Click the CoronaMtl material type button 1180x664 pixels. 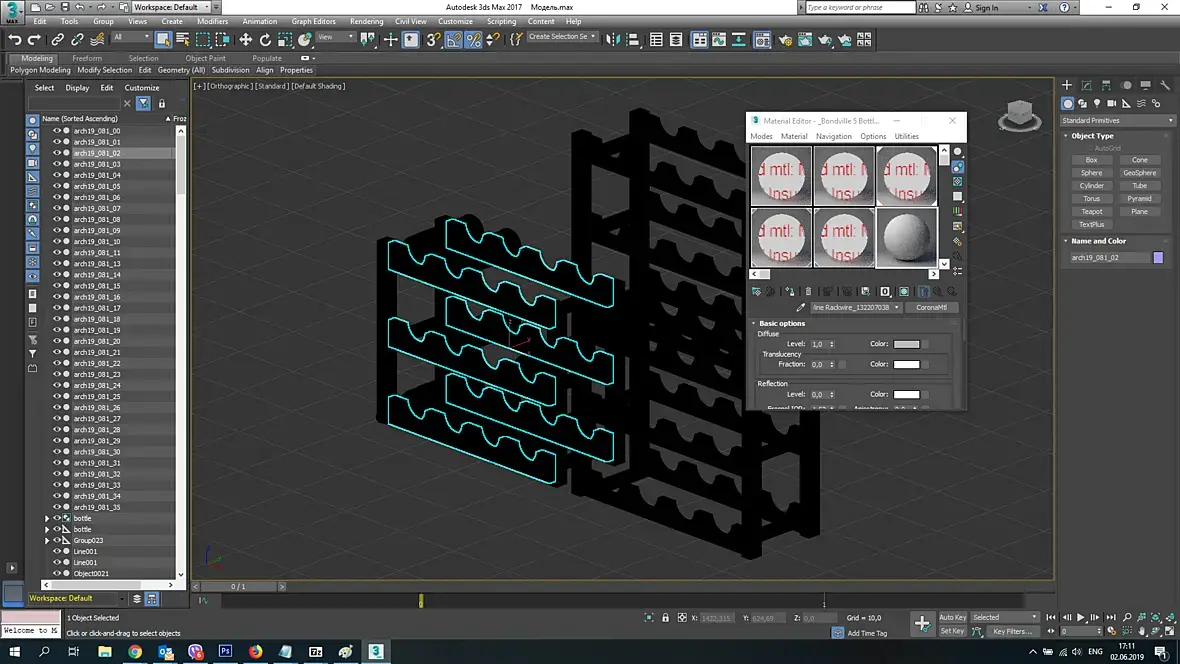click(x=931, y=307)
